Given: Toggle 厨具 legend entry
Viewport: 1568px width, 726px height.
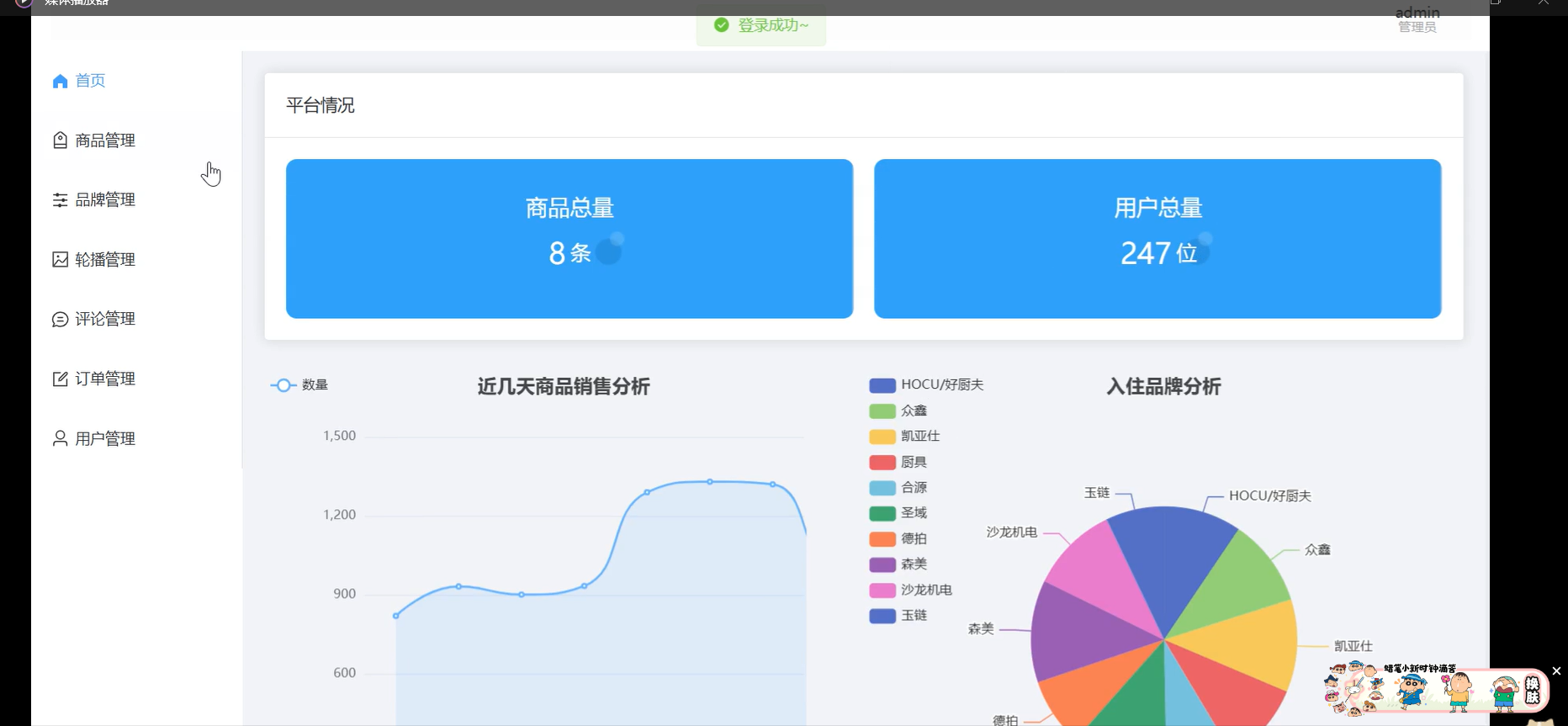Looking at the screenshot, I should 898,462.
